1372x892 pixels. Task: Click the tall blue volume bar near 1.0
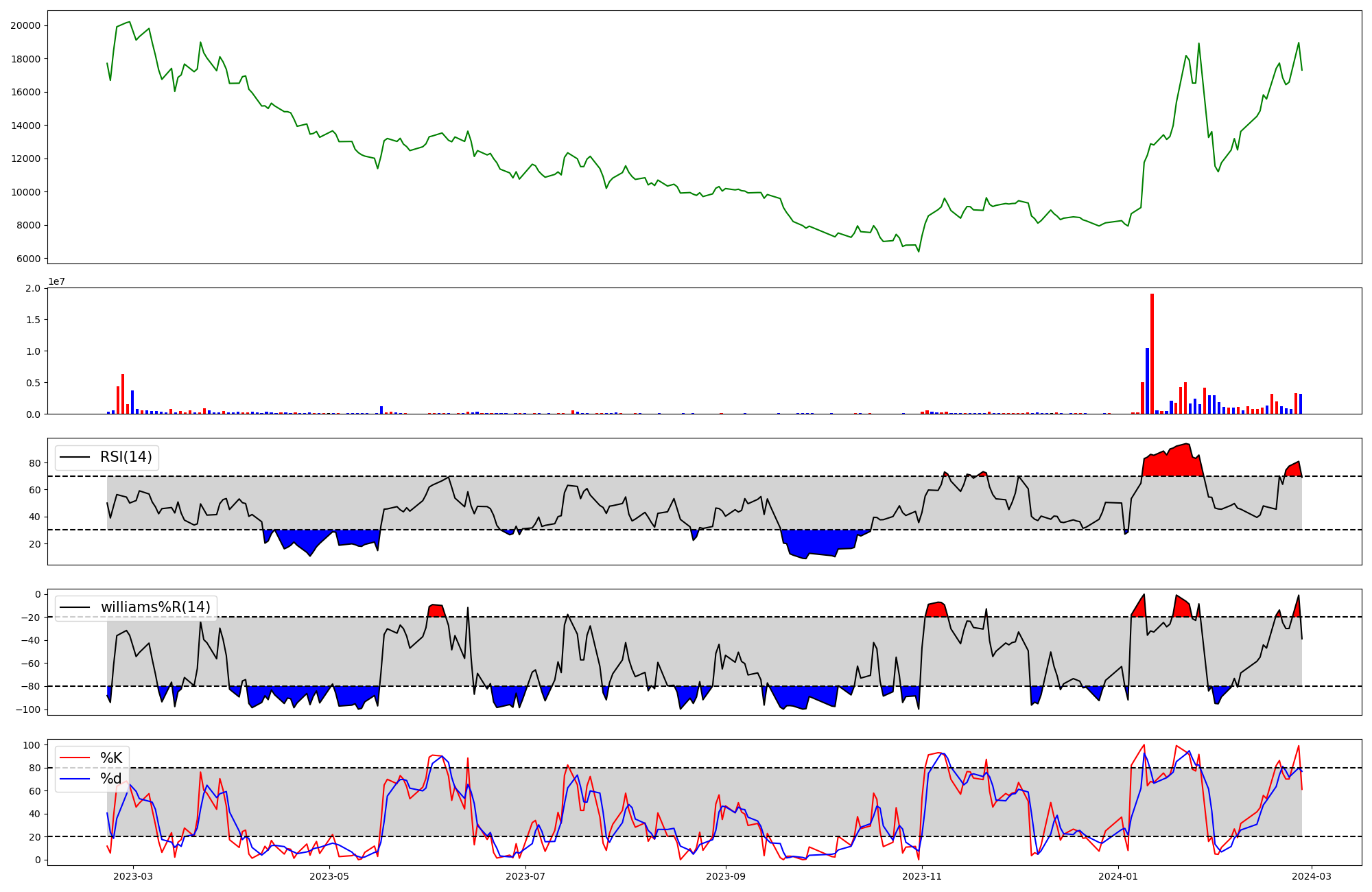click(x=1147, y=381)
